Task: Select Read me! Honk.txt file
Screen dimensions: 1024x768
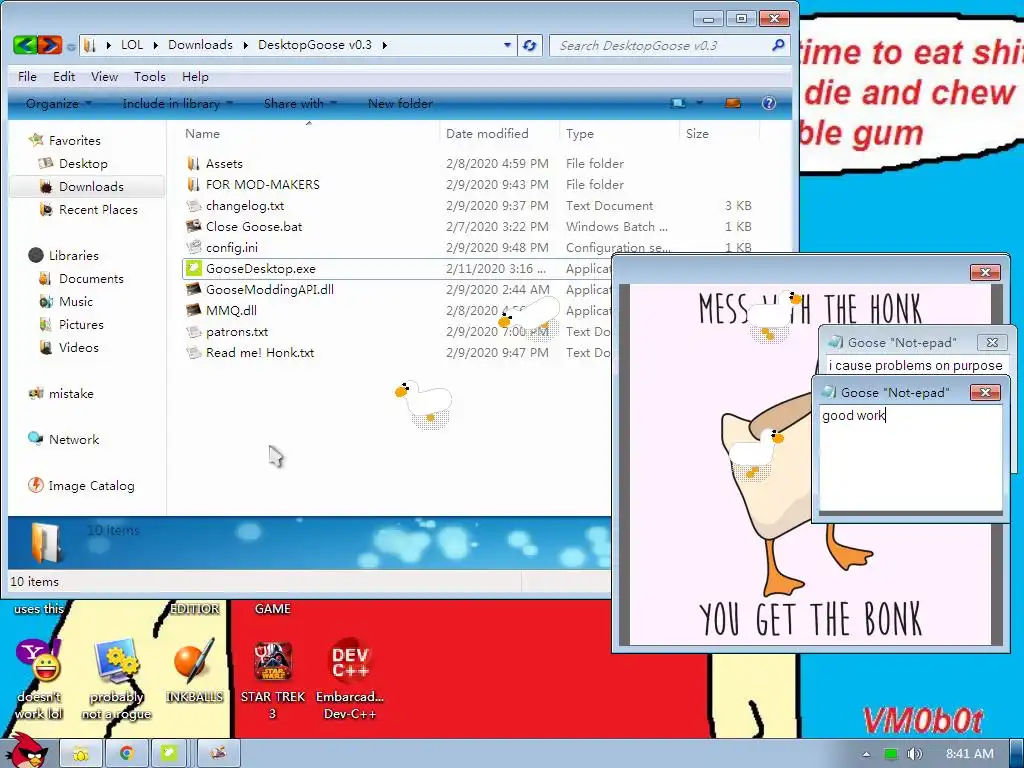Action: (x=260, y=353)
